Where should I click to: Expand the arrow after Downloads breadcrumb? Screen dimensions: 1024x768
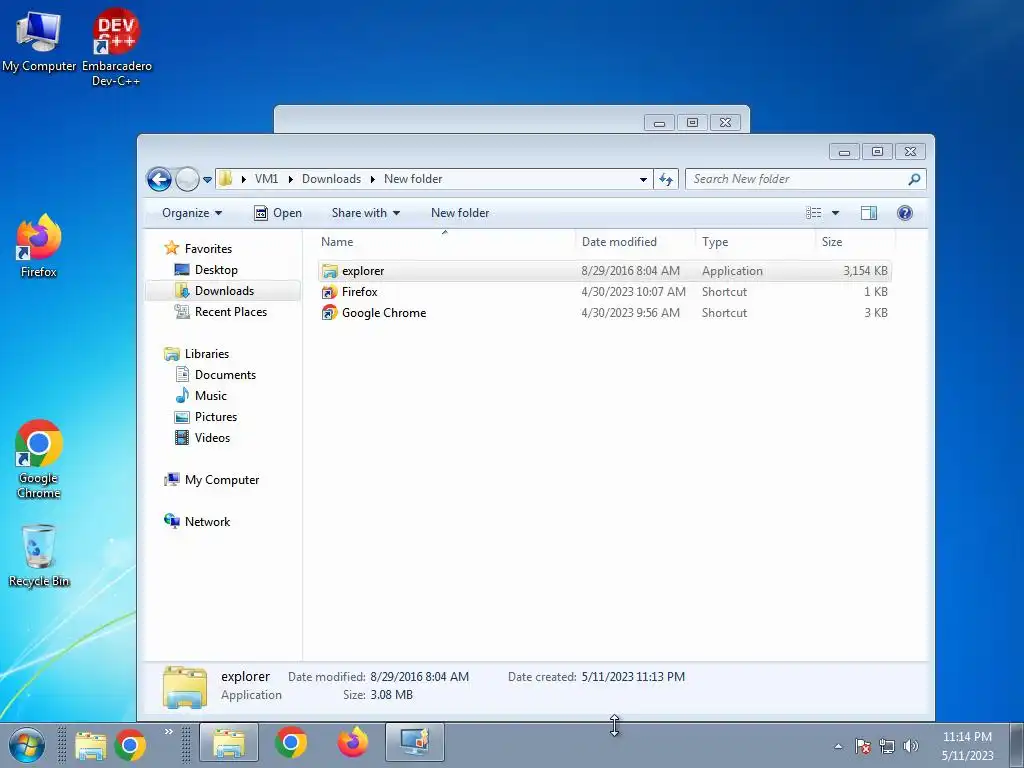click(372, 179)
